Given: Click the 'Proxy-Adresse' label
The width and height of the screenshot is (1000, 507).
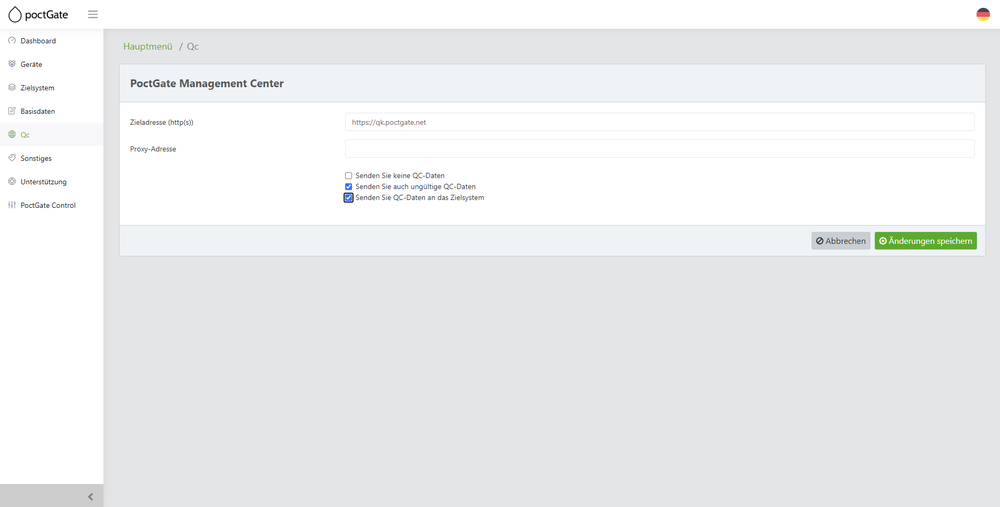Looking at the screenshot, I should [153, 149].
